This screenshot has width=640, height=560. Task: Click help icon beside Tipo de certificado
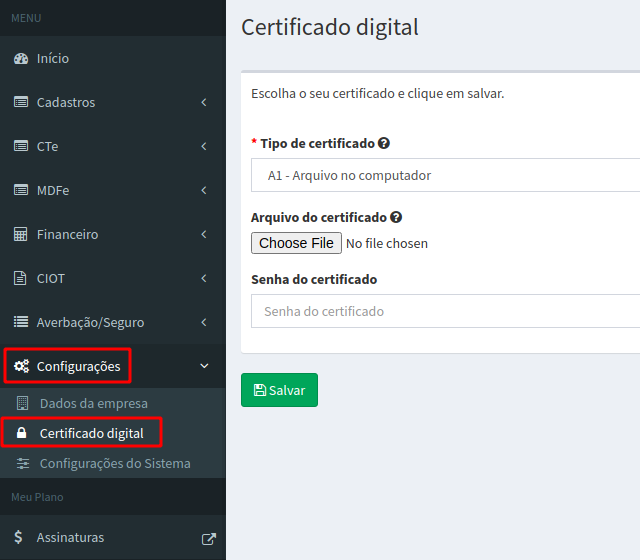click(x=384, y=143)
